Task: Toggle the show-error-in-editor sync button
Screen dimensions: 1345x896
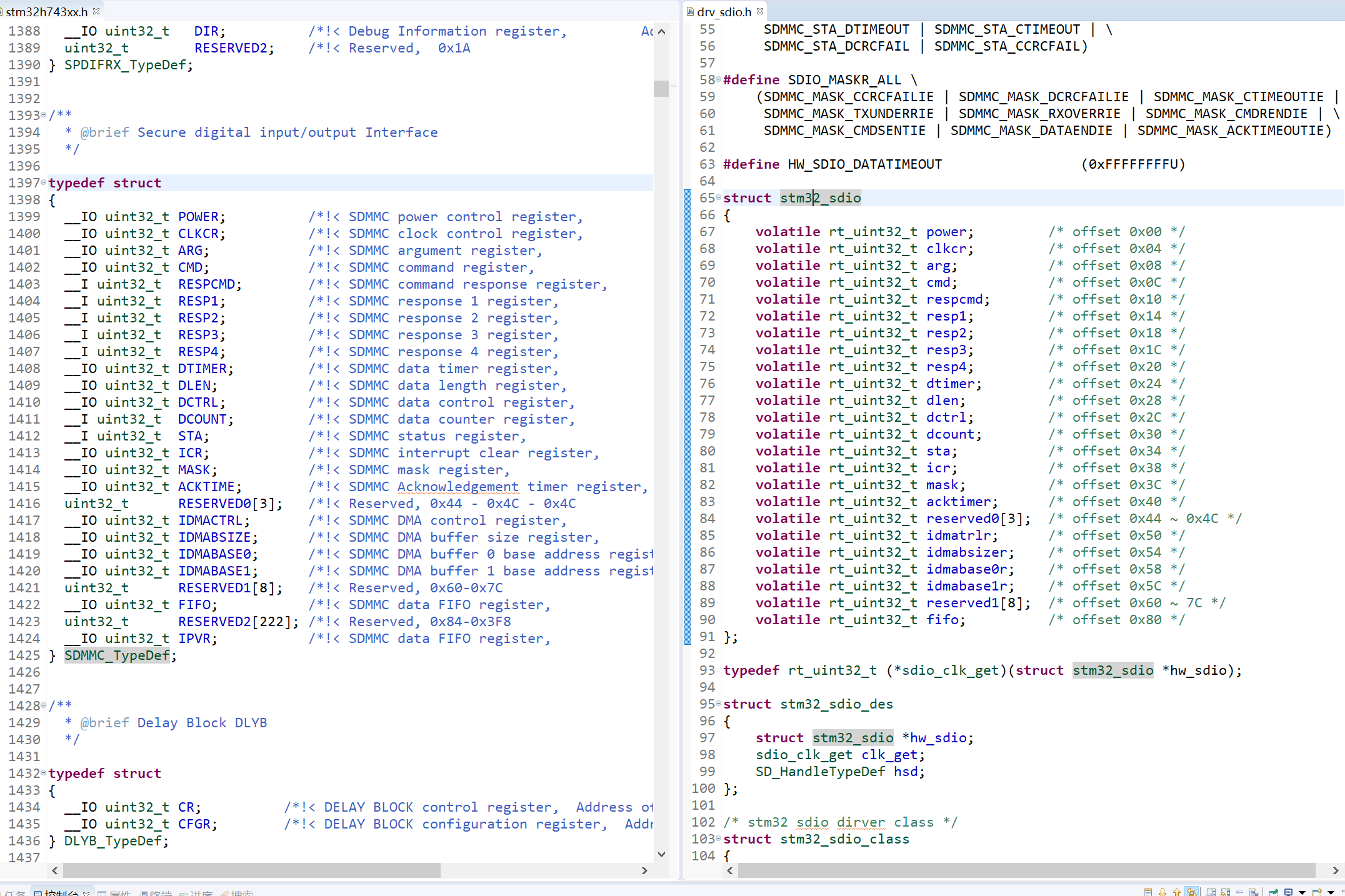Action: tap(1192, 892)
